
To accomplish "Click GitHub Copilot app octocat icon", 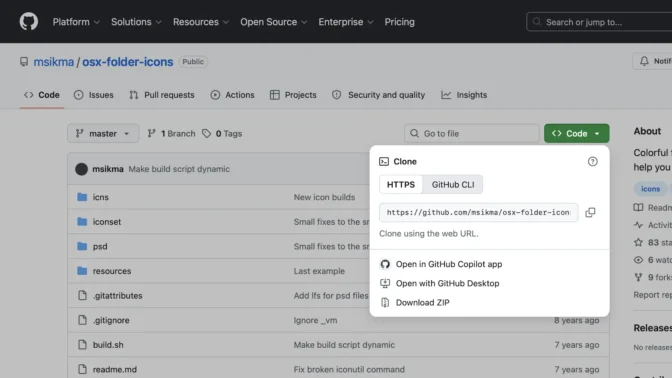I will coord(385,264).
